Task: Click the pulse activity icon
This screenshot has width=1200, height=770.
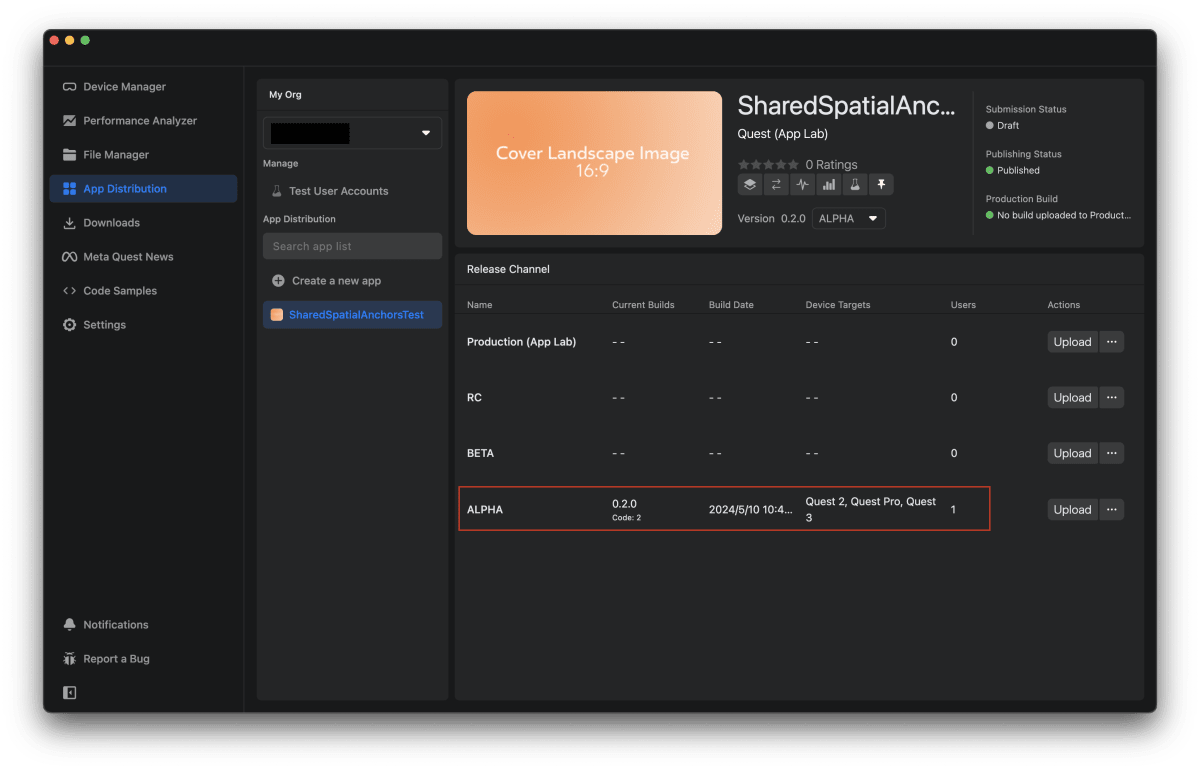Action: click(x=802, y=185)
